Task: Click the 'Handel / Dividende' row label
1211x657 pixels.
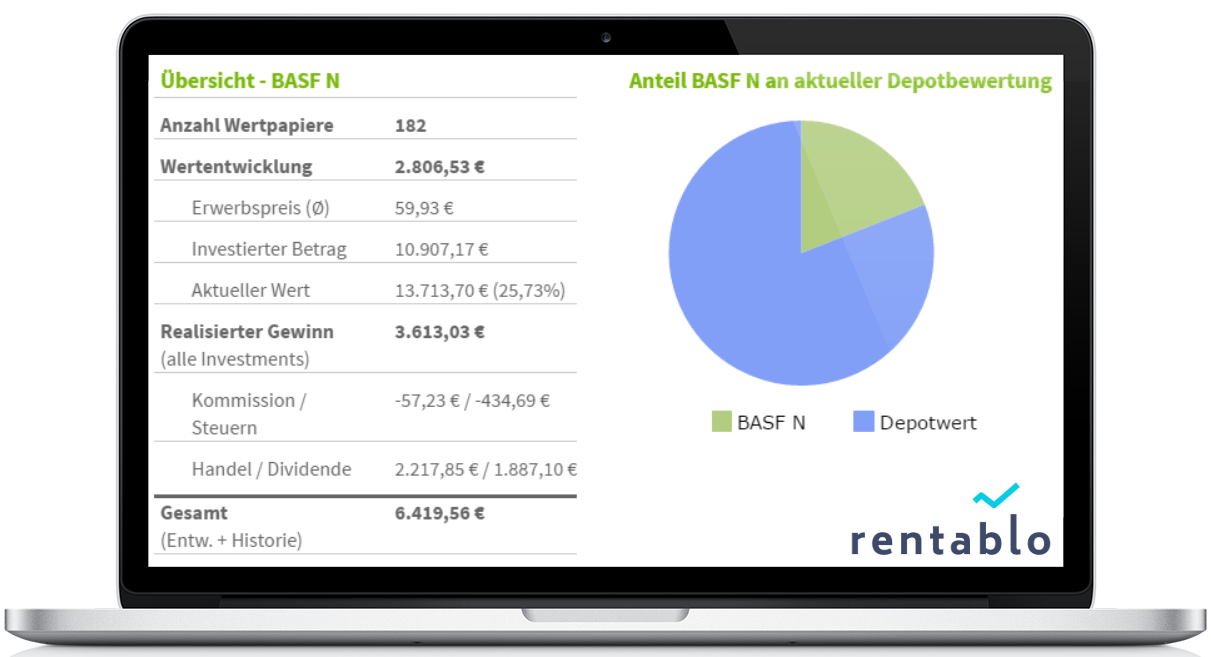Action: pyautogui.click(x=271, y=469)
